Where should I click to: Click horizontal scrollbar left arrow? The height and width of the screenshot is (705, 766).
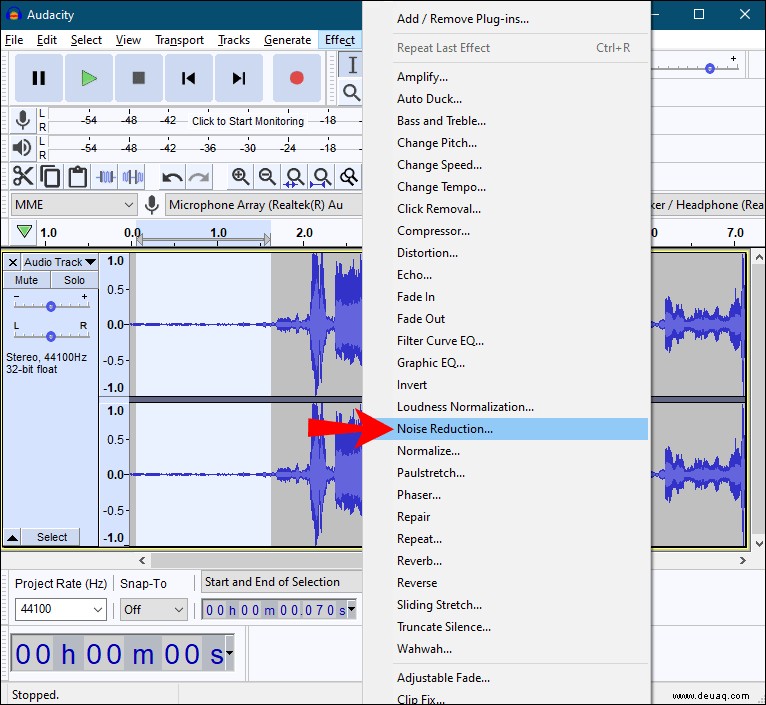click(142, 560)
